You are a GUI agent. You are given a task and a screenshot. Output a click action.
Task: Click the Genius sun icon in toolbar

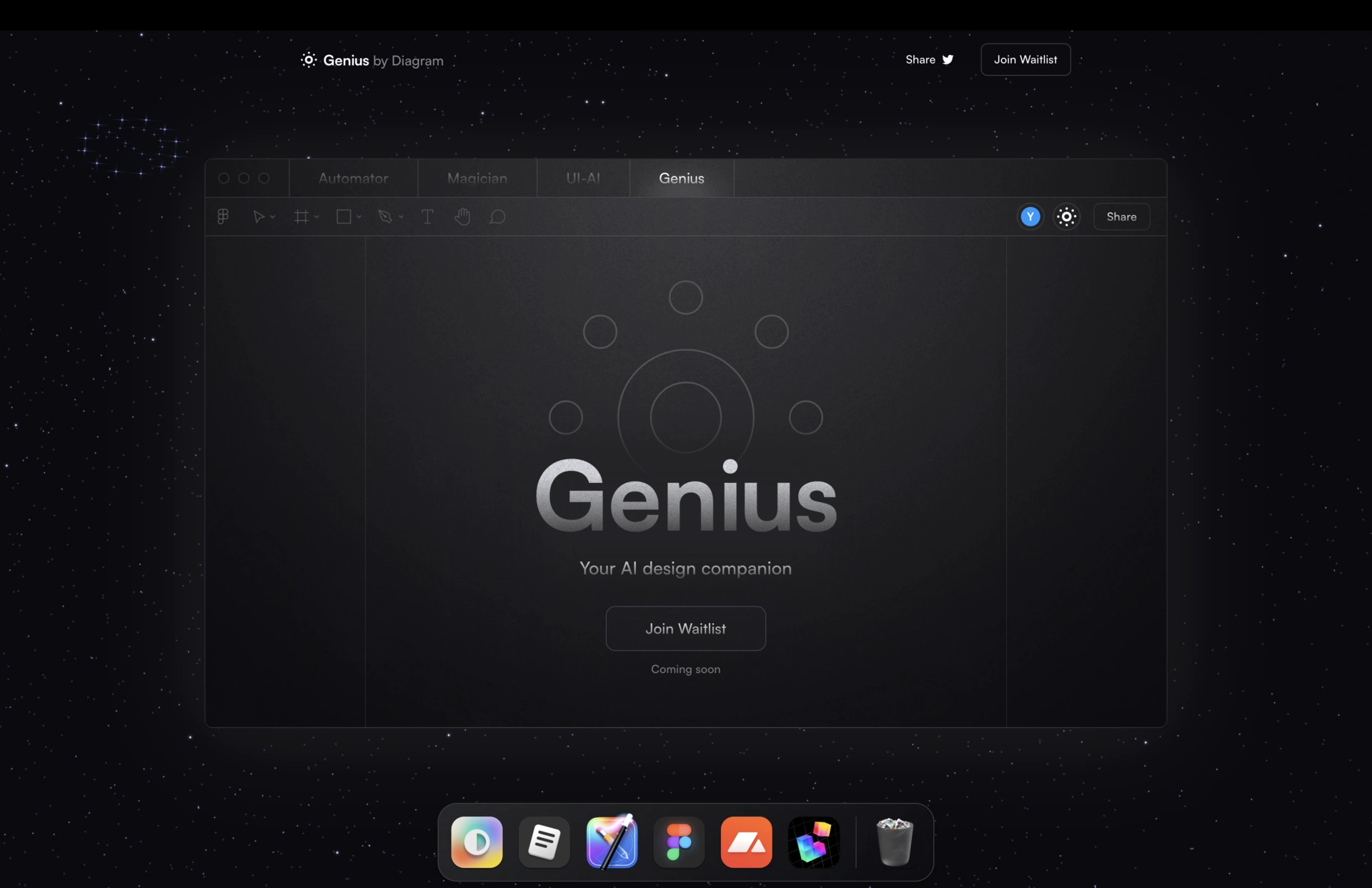(1066, 216)
